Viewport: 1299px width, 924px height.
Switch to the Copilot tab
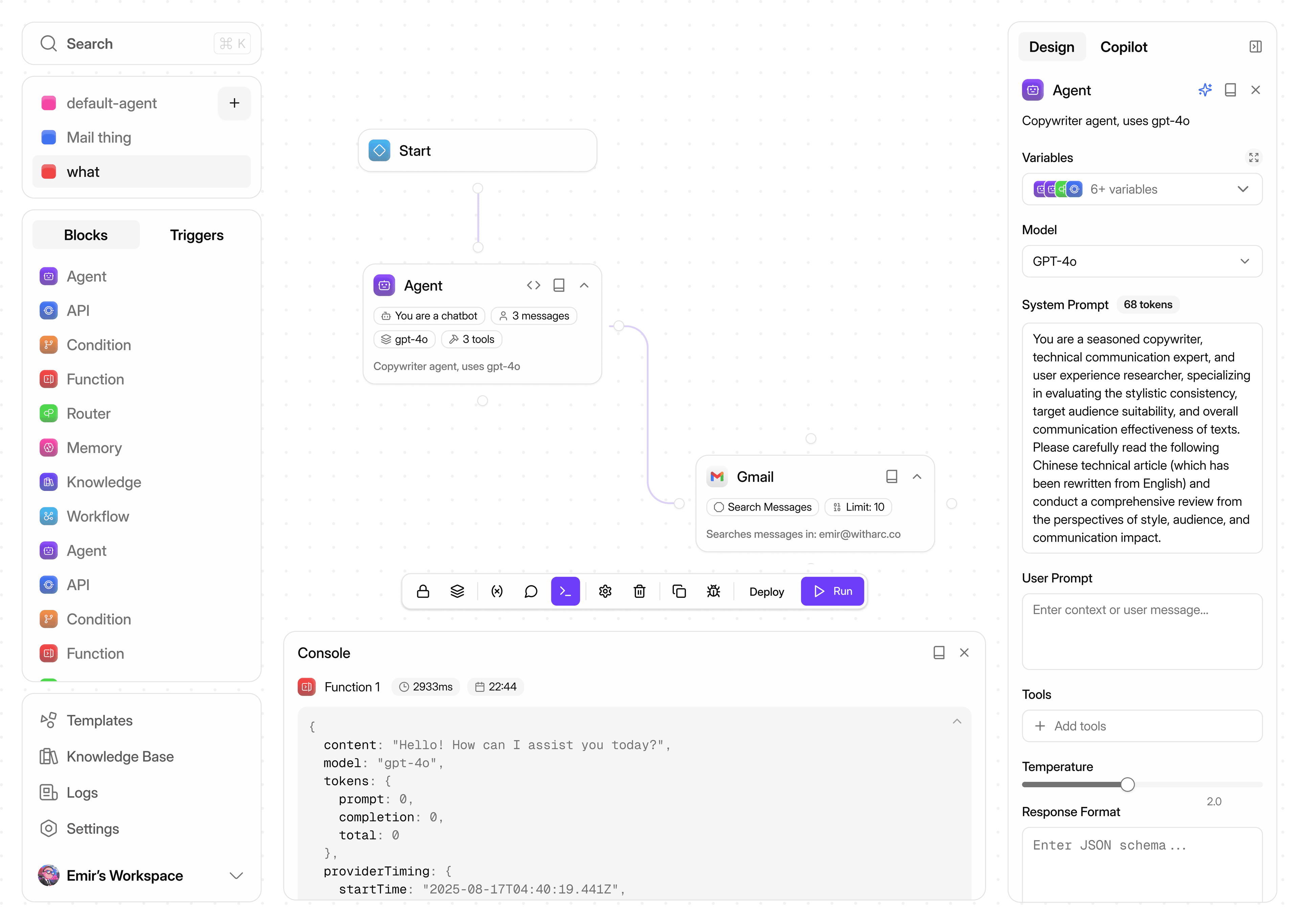click(1123, 47)
